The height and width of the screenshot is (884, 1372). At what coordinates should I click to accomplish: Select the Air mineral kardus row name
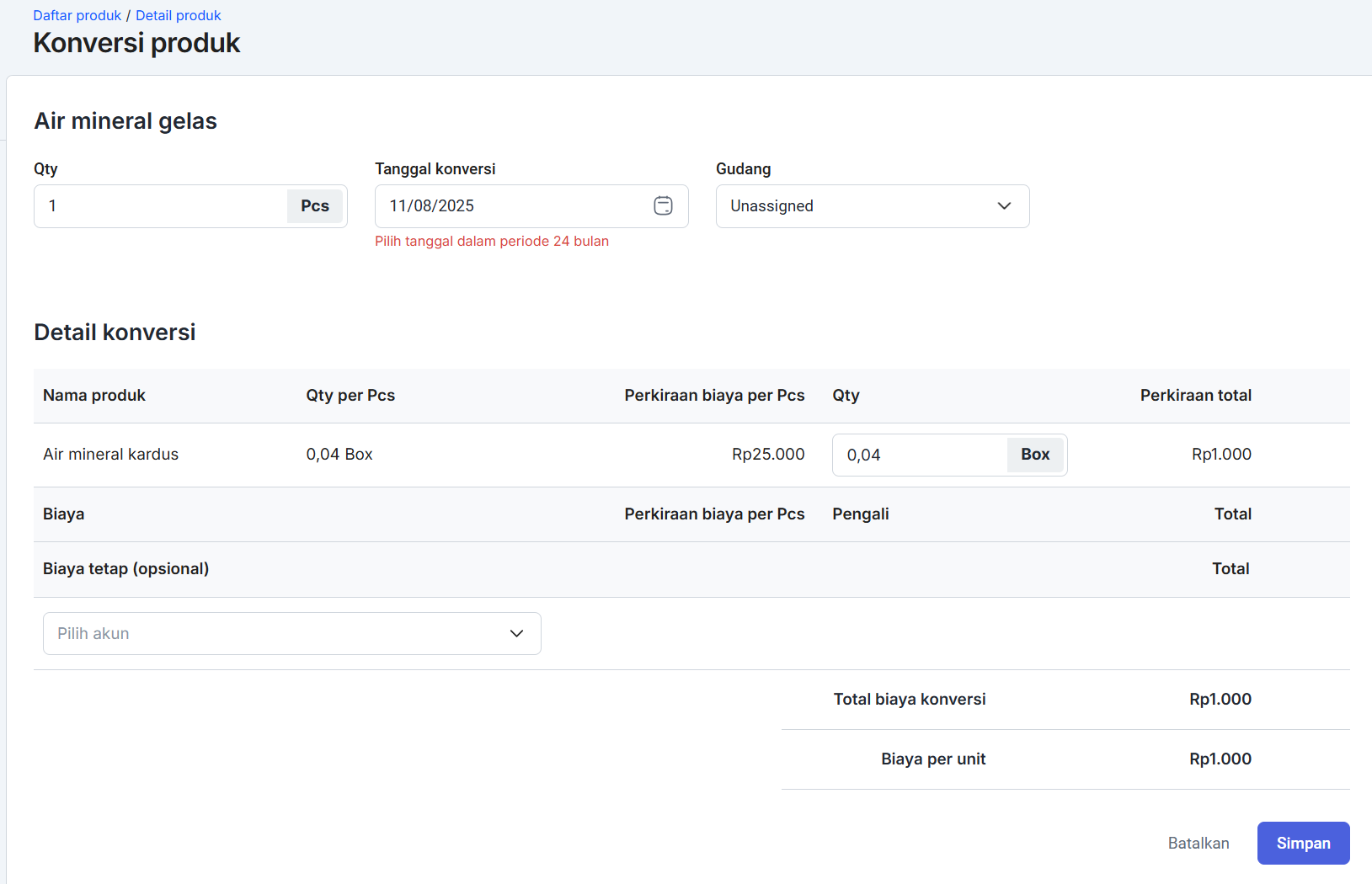click(x=110, y=455)
